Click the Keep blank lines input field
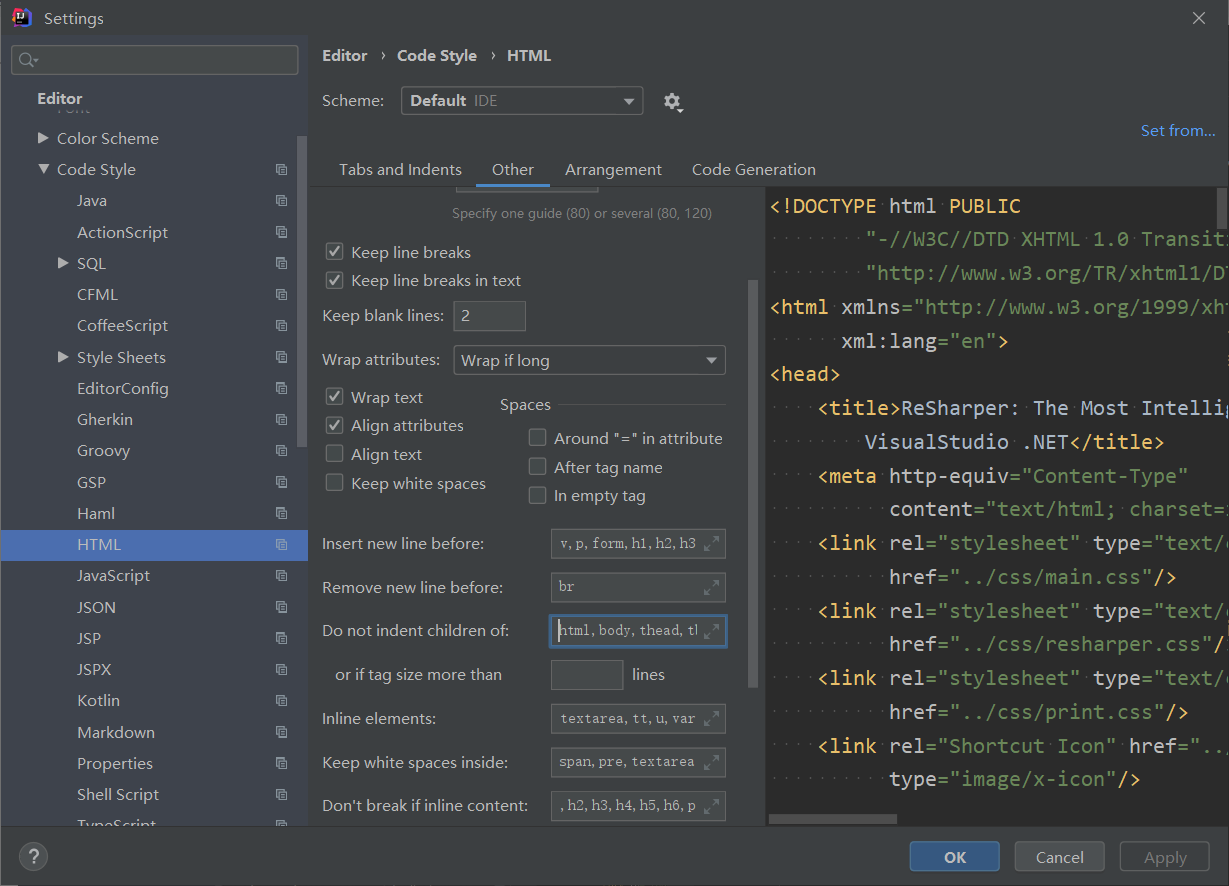Image resolution: width=1229 pixels, height=886 pixels. tap(490, 316)
